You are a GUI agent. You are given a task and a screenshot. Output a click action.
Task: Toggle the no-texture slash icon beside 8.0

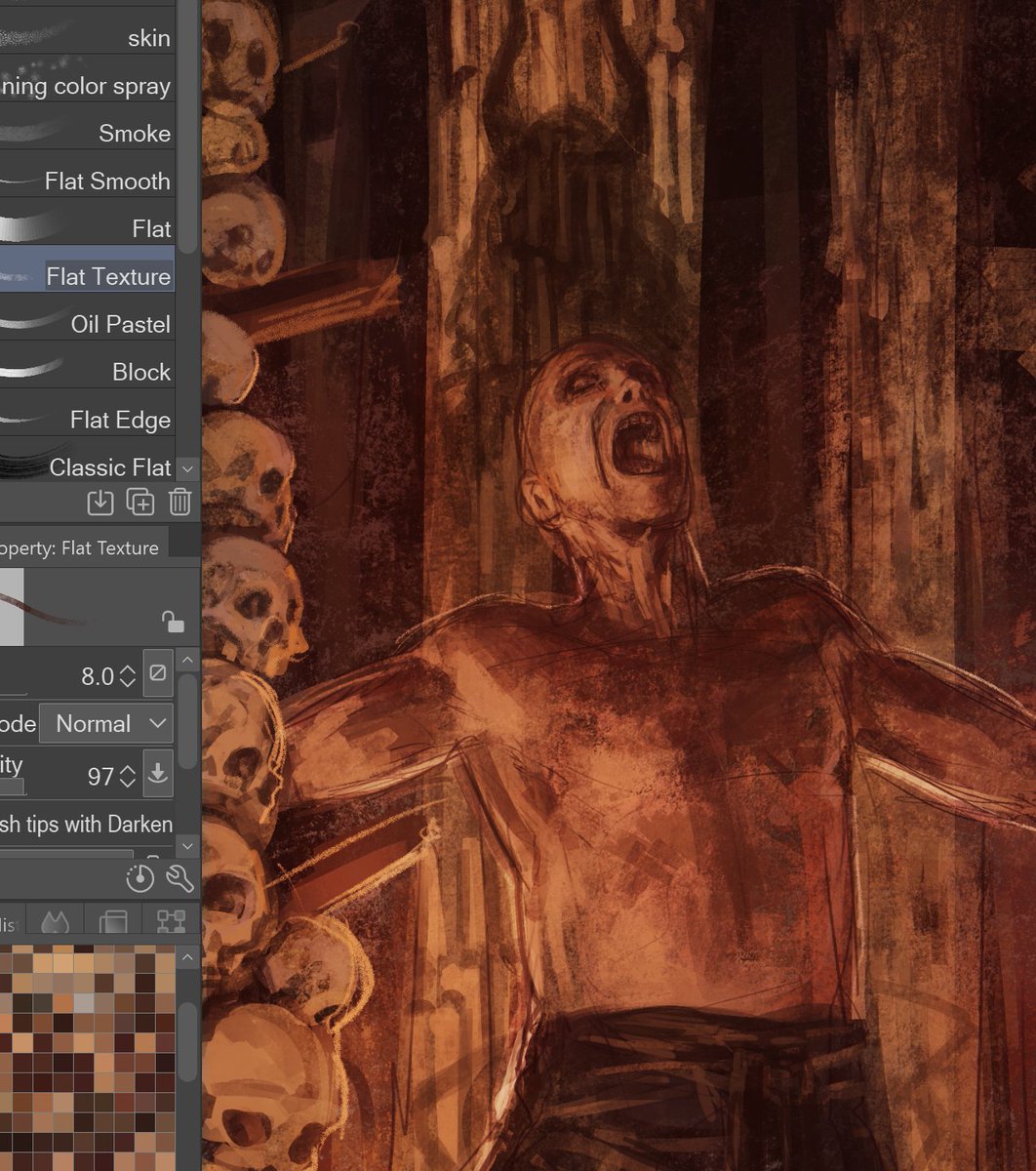click(x=158, y=674)
